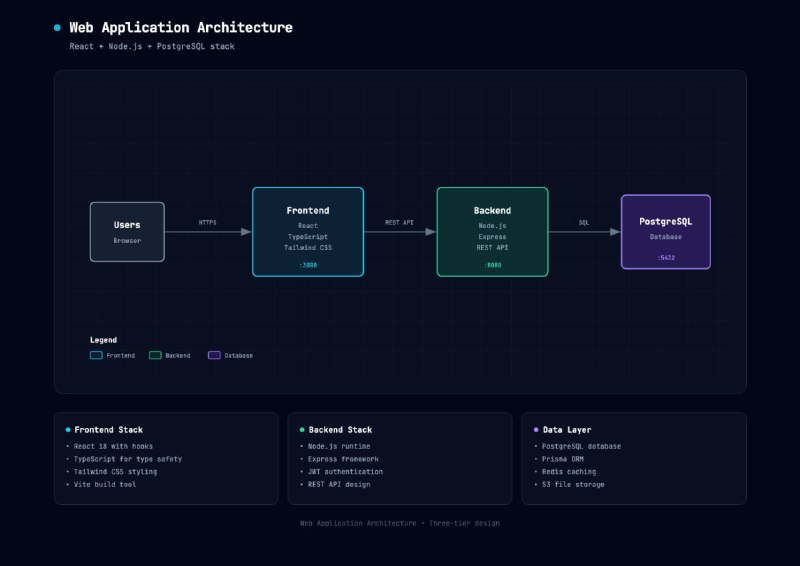This screenshot has width=800, height=566.
Task: Click the cyan dot beside Frontend Stack
Action: 67,429
